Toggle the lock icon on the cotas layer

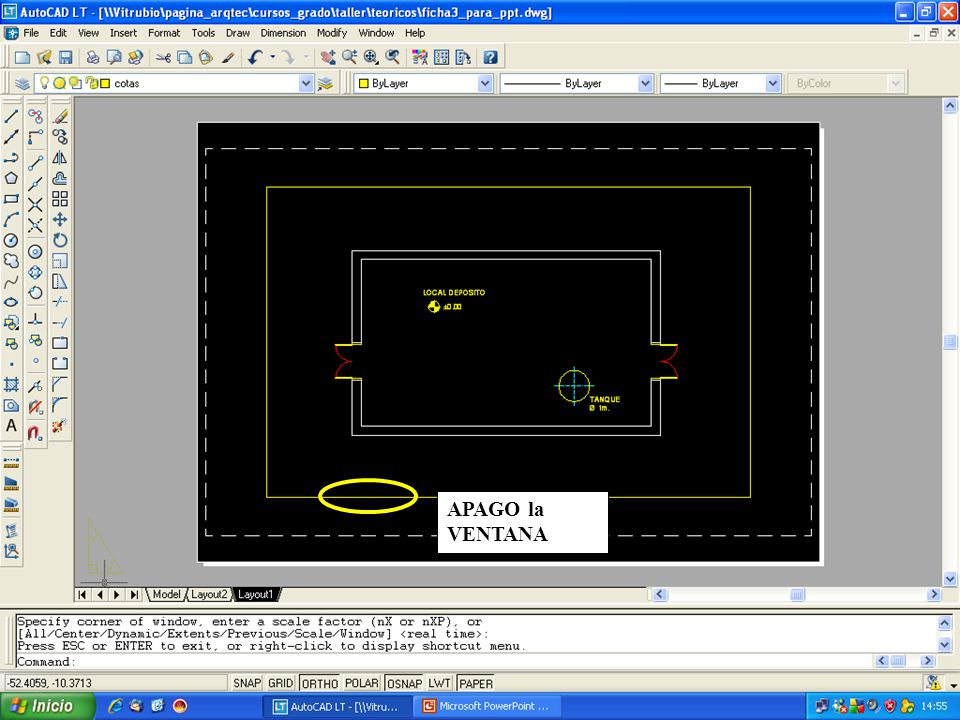tap(91, 83)
